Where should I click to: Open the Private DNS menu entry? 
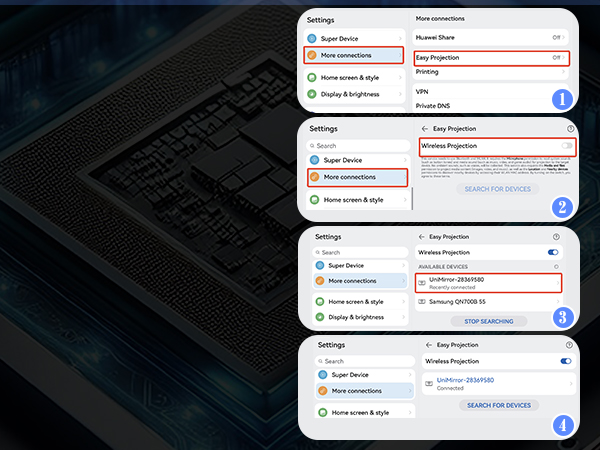click(432, 105)
